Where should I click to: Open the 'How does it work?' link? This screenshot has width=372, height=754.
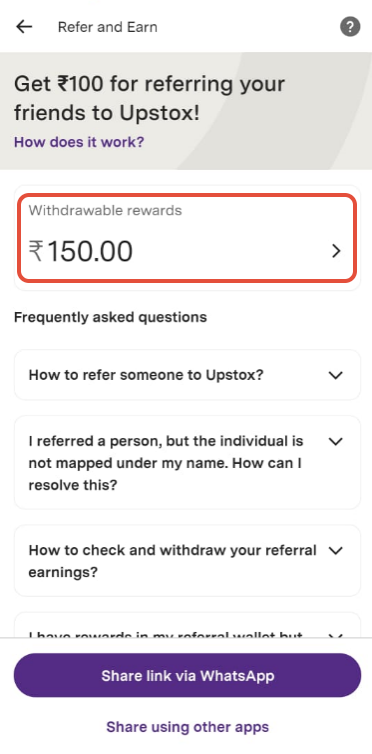(x=79, y=142)
